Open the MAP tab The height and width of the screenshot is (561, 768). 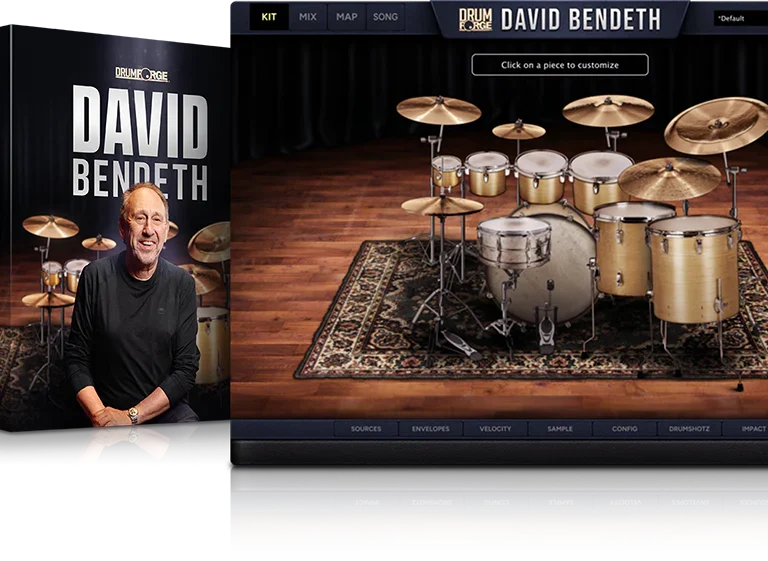click(346, 17)
